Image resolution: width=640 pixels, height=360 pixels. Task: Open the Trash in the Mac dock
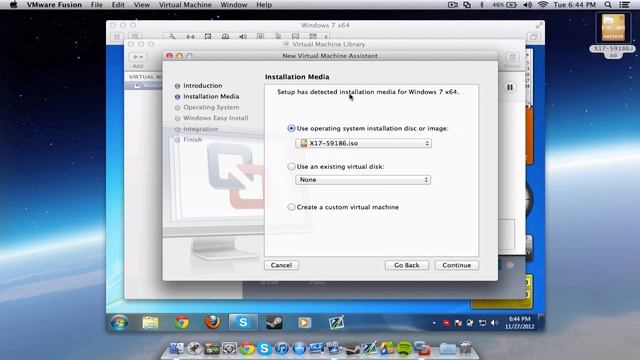click(x=465, y=348)
